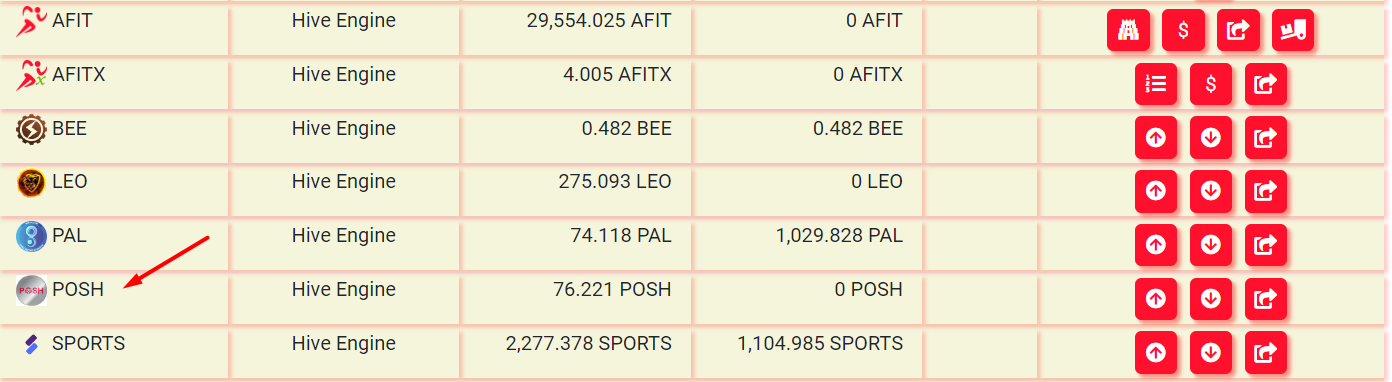
Task: Click the dollar sign icon in the AFITX row
Action: (x=1211, y=84)
